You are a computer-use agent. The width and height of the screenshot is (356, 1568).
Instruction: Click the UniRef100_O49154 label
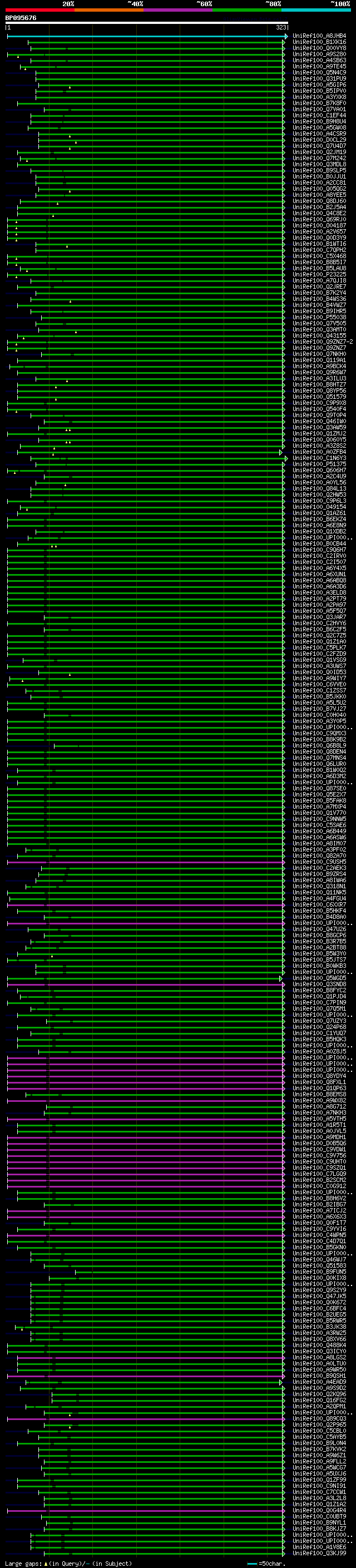pyautogui.click(x=319, y=507)
